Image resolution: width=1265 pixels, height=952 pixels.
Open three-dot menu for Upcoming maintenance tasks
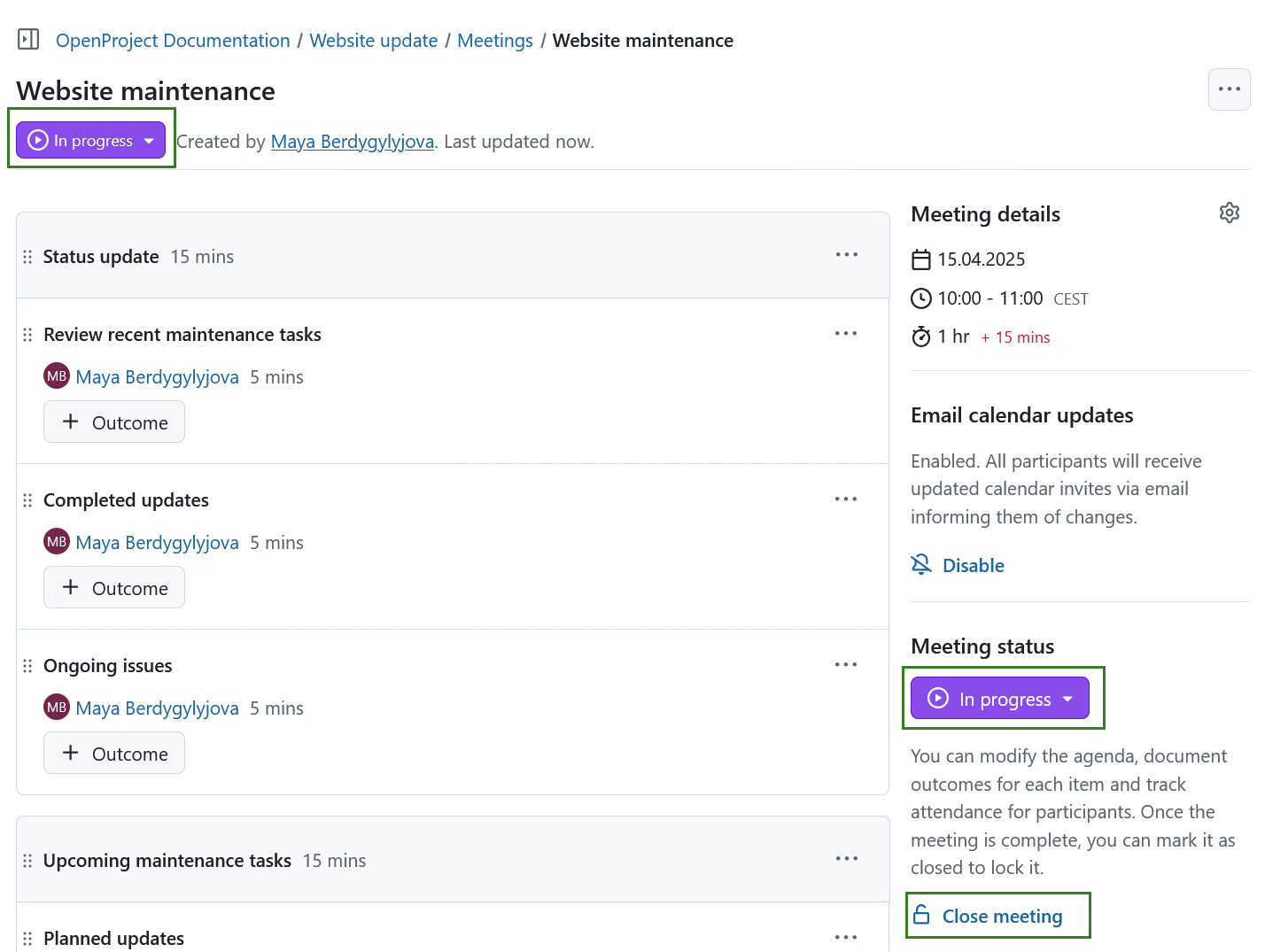tap(846, 859)
